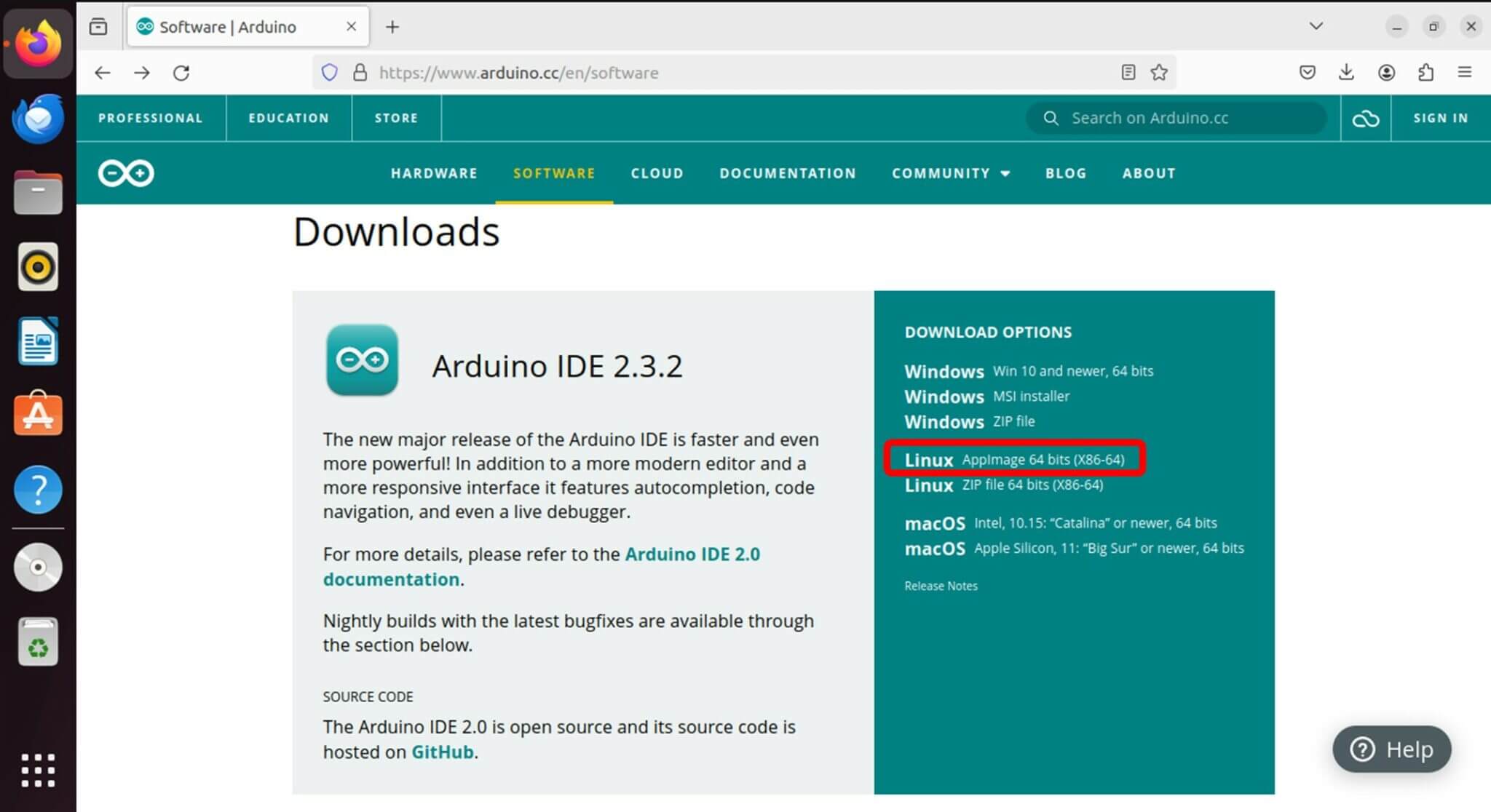Open Thunderbird from the dock
The image size is (1491, 812).
point(37,119)
